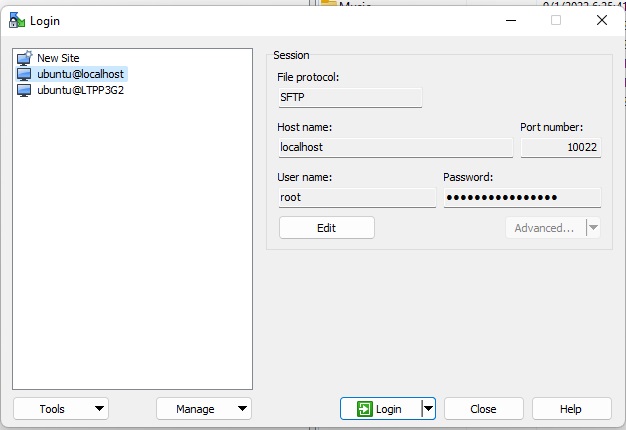Open the File protocol SFTP combo box
Image resolution: width=626 pixels, height=430 pixels.
pyautogui.click(x=350, y=97)
